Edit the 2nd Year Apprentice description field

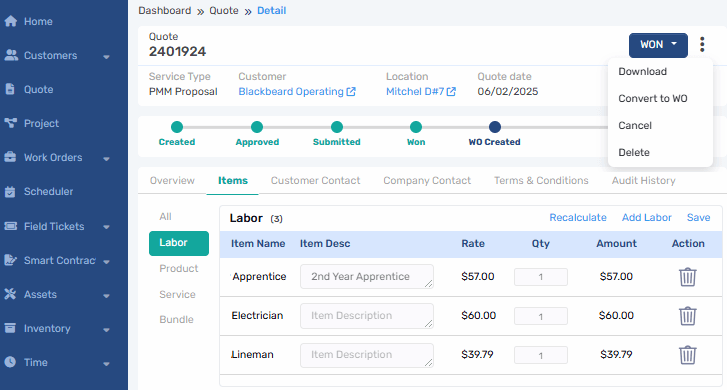(x=367, y=276)
